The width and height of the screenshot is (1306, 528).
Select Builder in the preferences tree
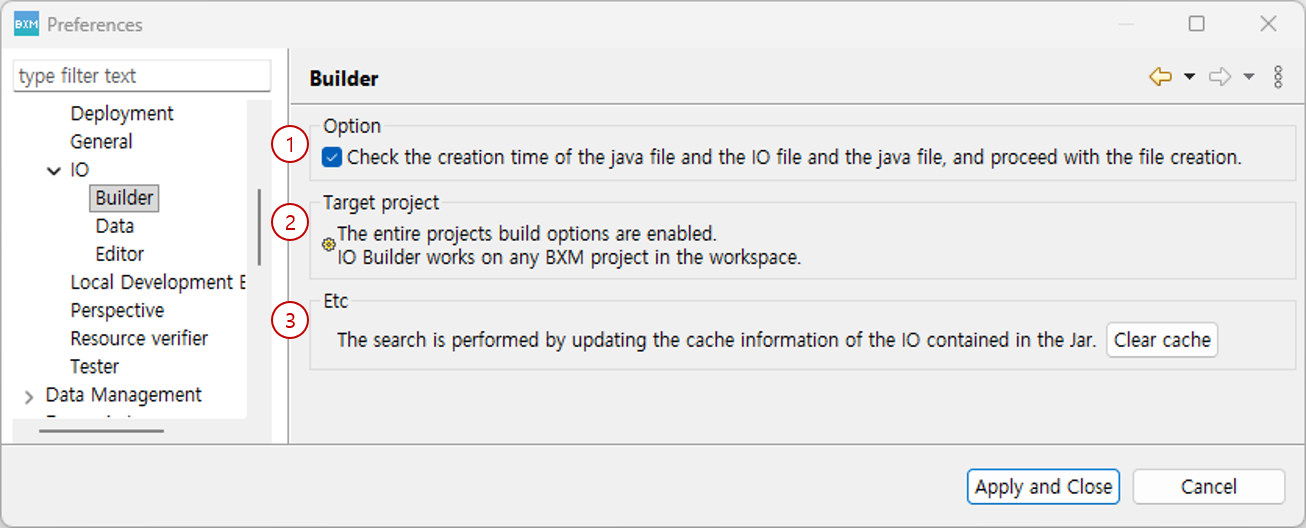coord(124,198)
